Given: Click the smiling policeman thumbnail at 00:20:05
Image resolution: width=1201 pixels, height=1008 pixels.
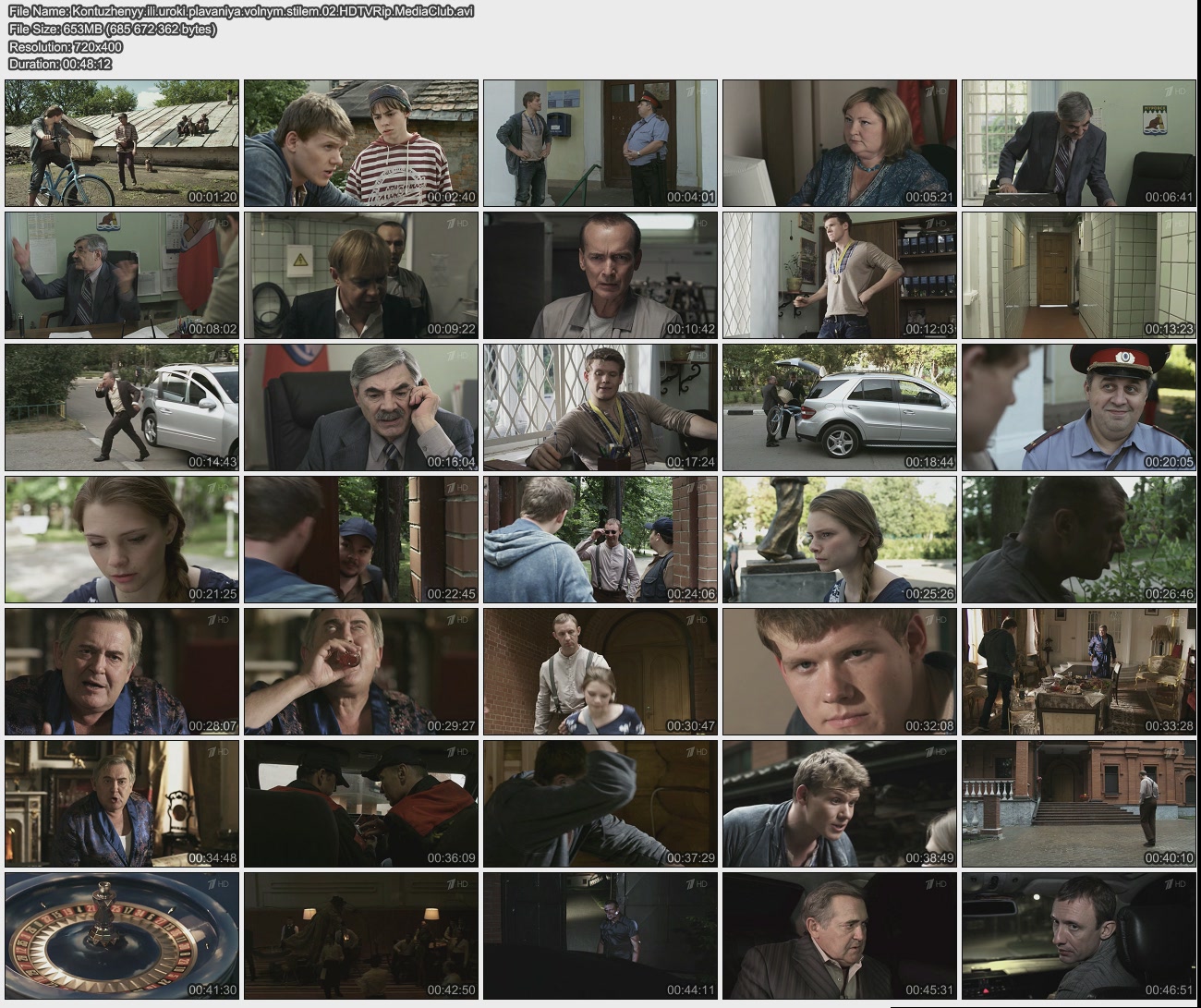Looking at the screenshot, I should point(1078,407).
